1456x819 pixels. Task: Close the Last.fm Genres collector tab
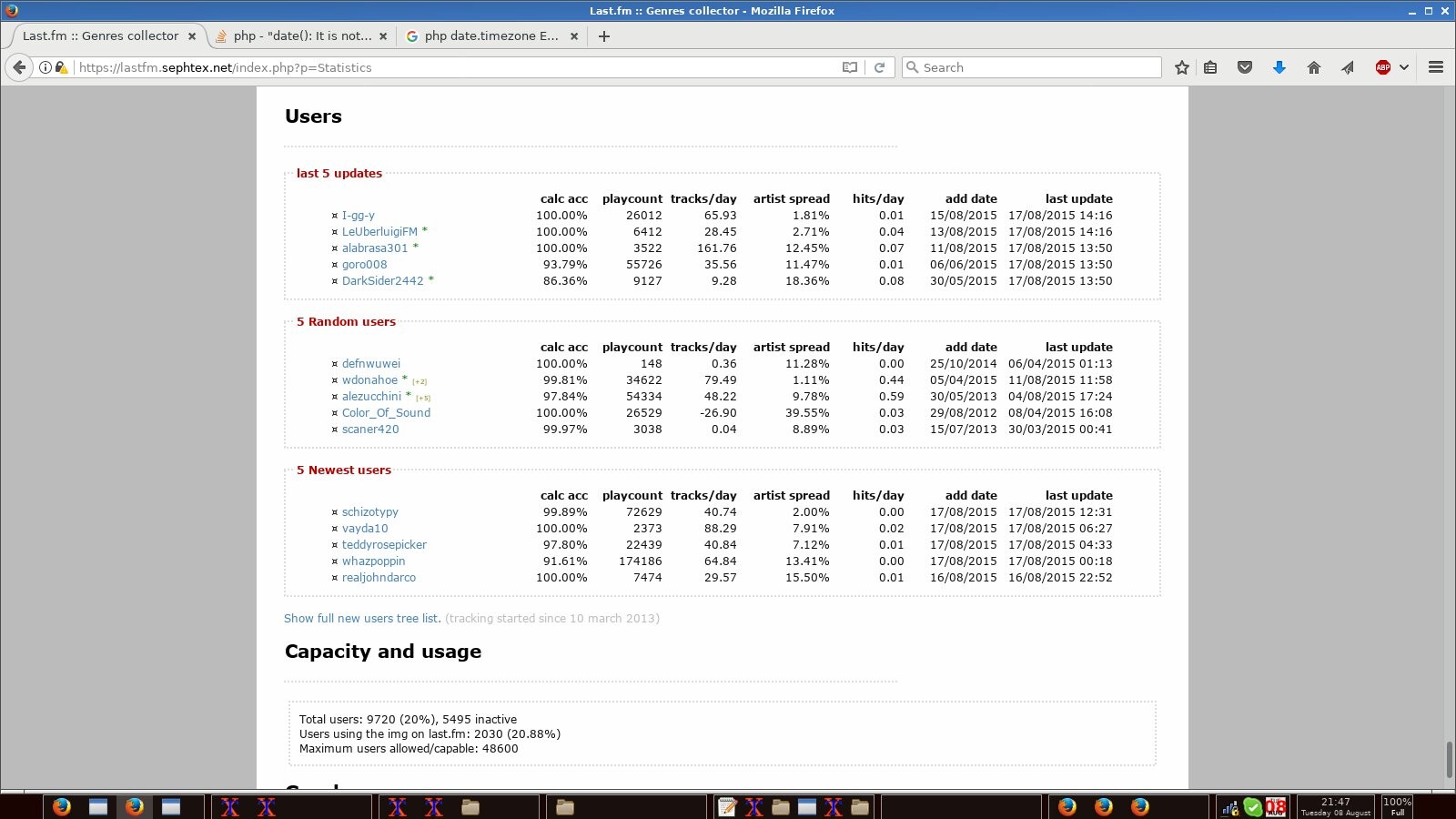(x=192, y=36)
